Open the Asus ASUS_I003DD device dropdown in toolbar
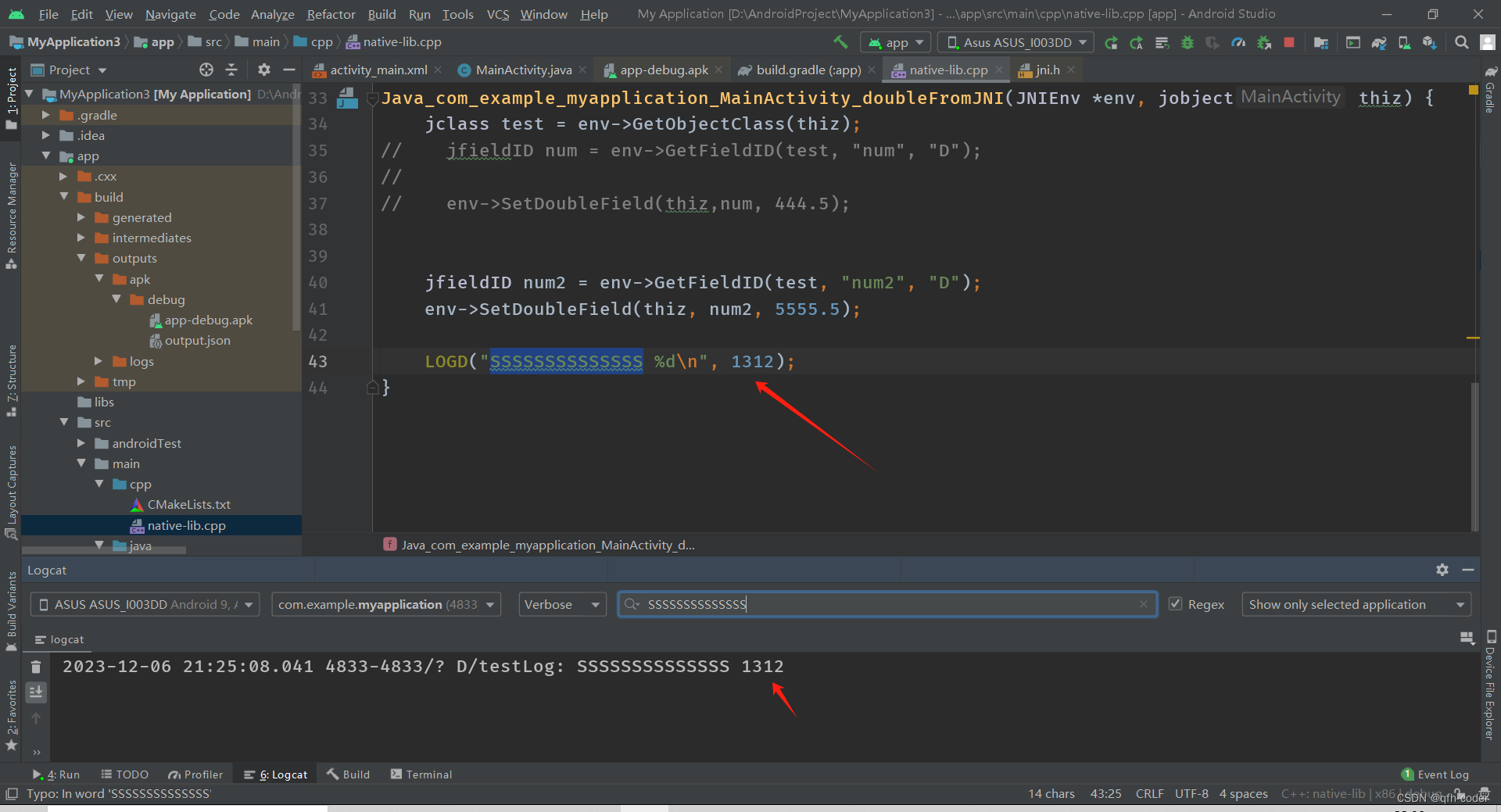 click(x=1016, y=42)
